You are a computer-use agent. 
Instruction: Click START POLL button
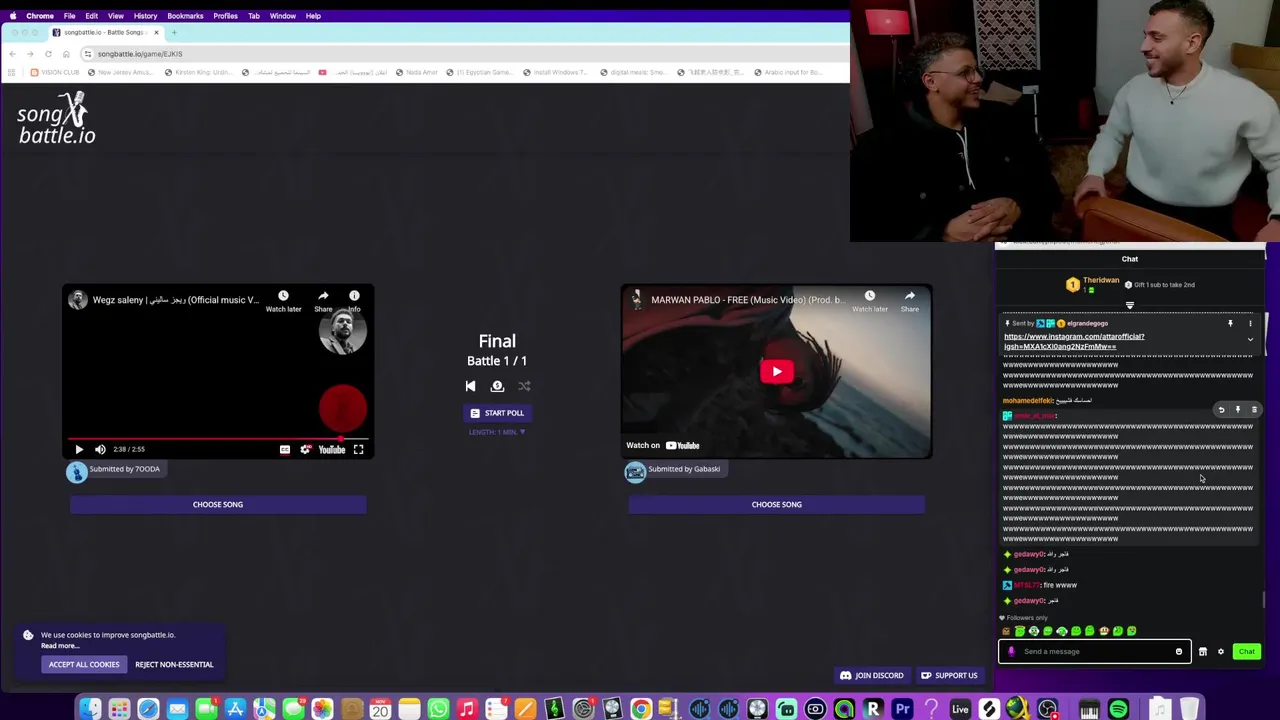[x=497, y=413]
